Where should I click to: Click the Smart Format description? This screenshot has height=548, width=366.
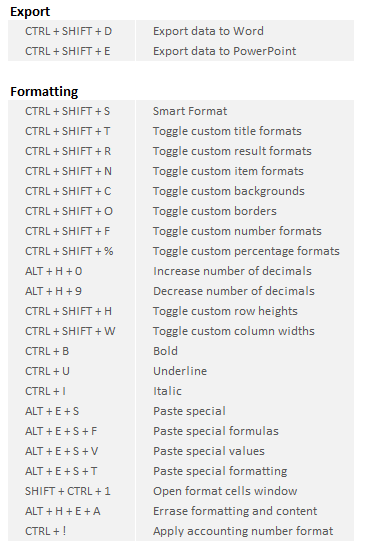tap(190, 111)
